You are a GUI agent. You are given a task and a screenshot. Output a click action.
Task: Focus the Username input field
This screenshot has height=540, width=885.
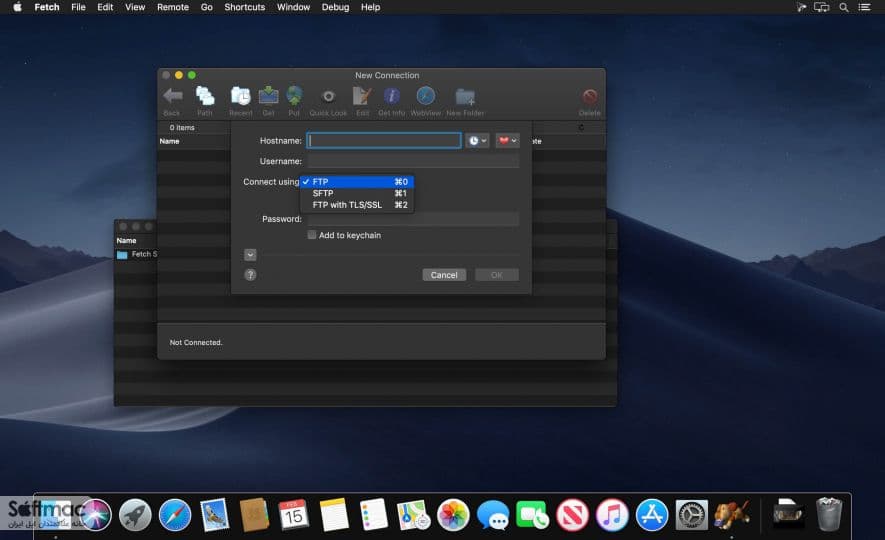pos(413,161)
